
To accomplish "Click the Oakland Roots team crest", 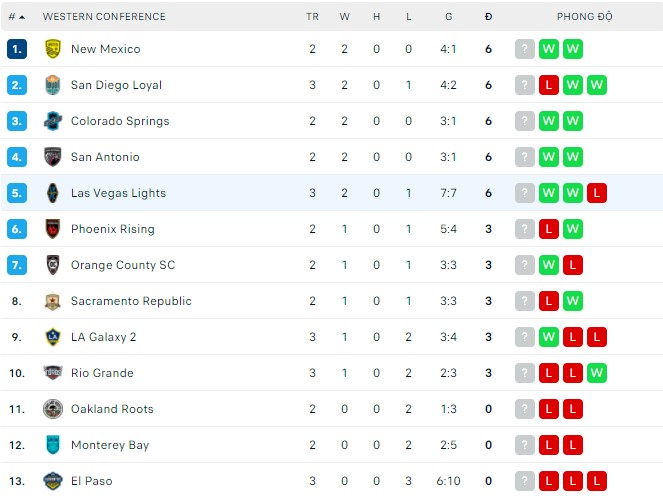I will tap(53, 409).
